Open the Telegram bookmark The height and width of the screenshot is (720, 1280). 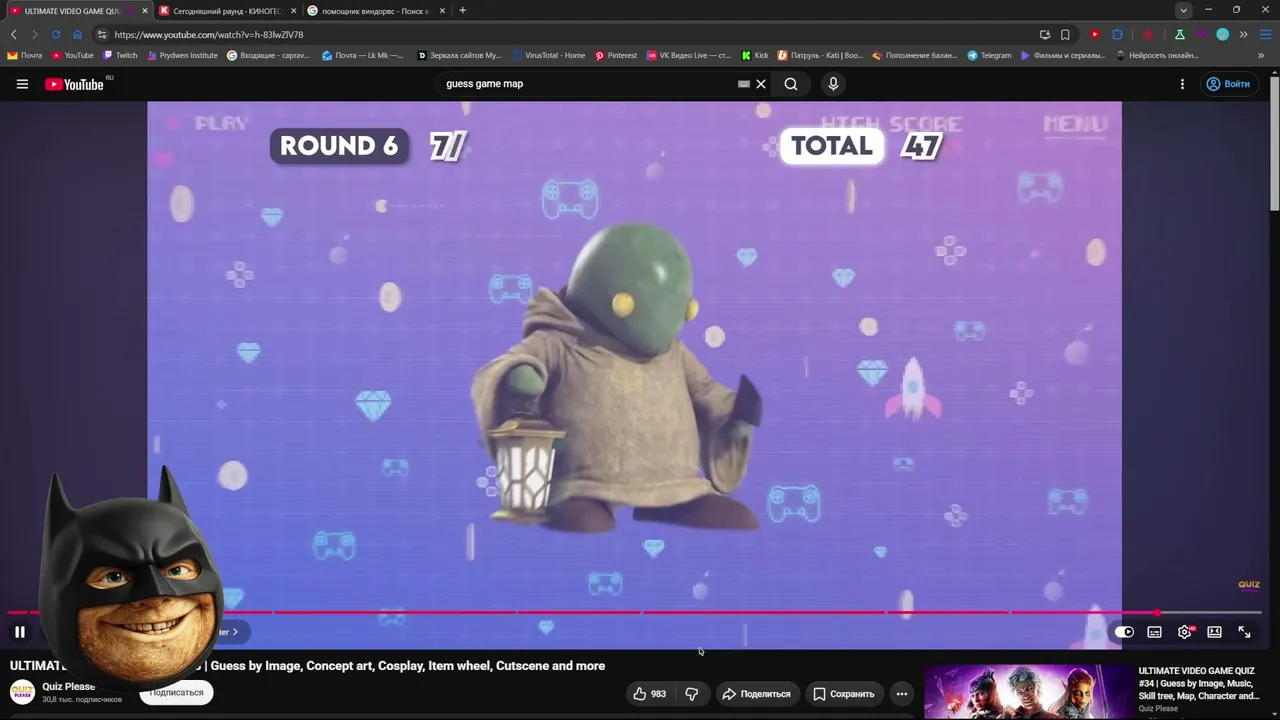[989, 56]
